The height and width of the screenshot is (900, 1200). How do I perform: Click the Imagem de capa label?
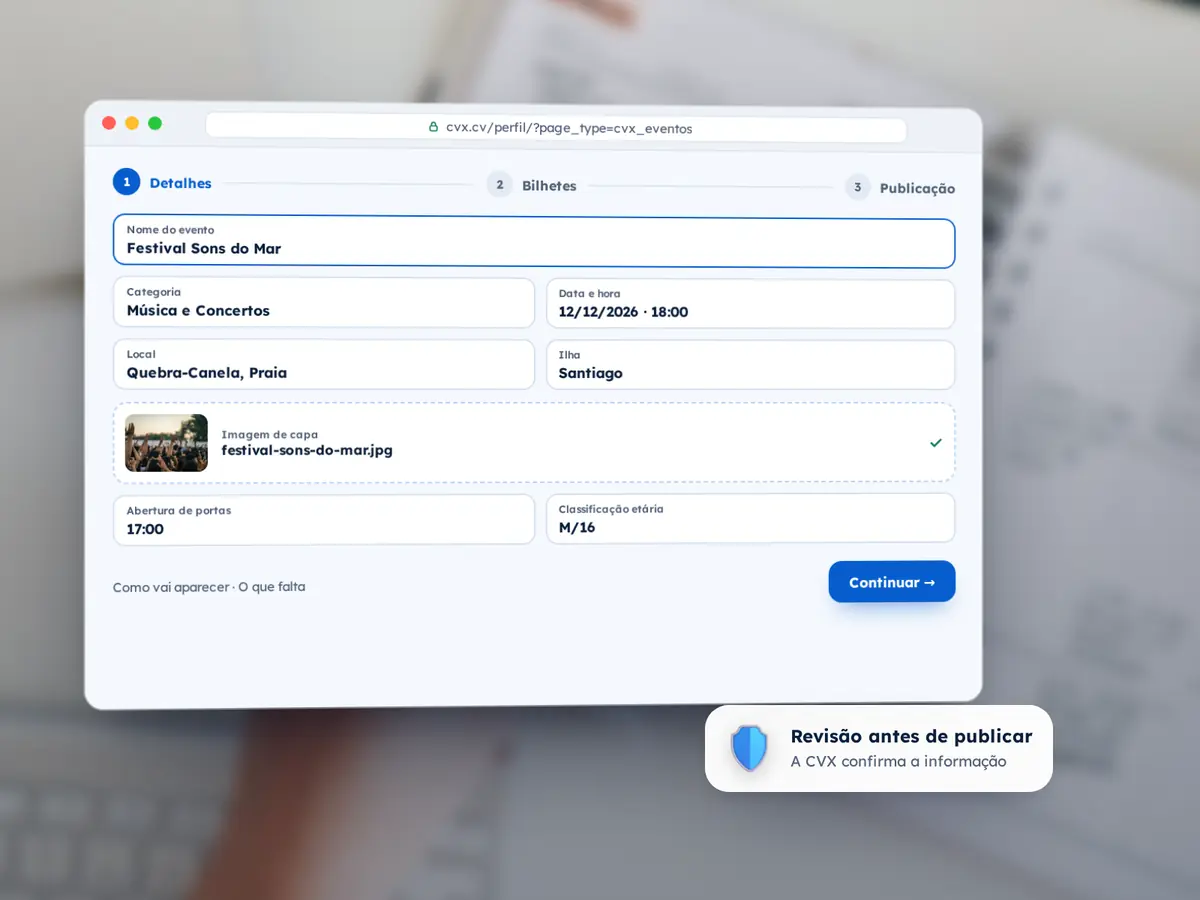[x=270, y=434]
